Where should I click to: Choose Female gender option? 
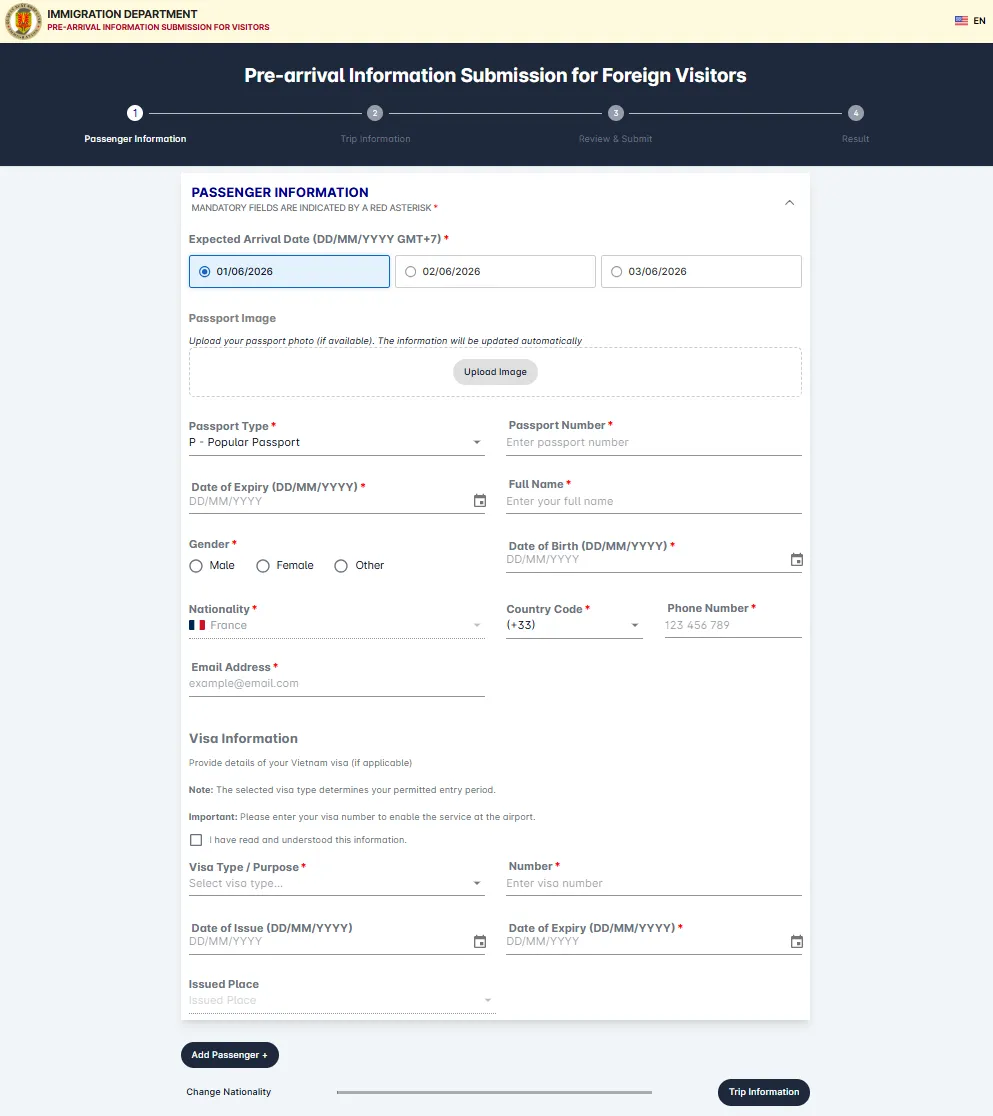point(285,565)
